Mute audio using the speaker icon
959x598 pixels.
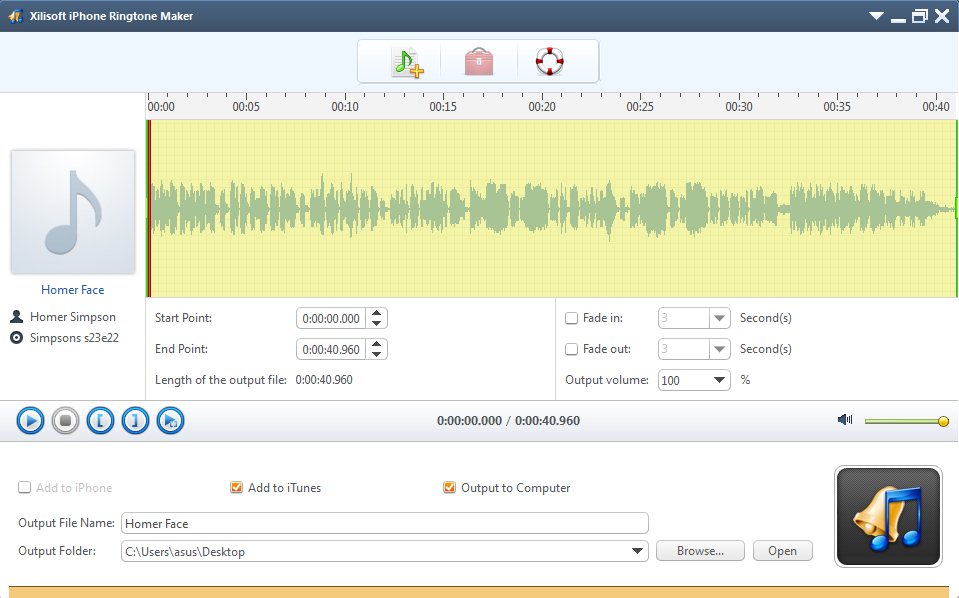[845, 420]
